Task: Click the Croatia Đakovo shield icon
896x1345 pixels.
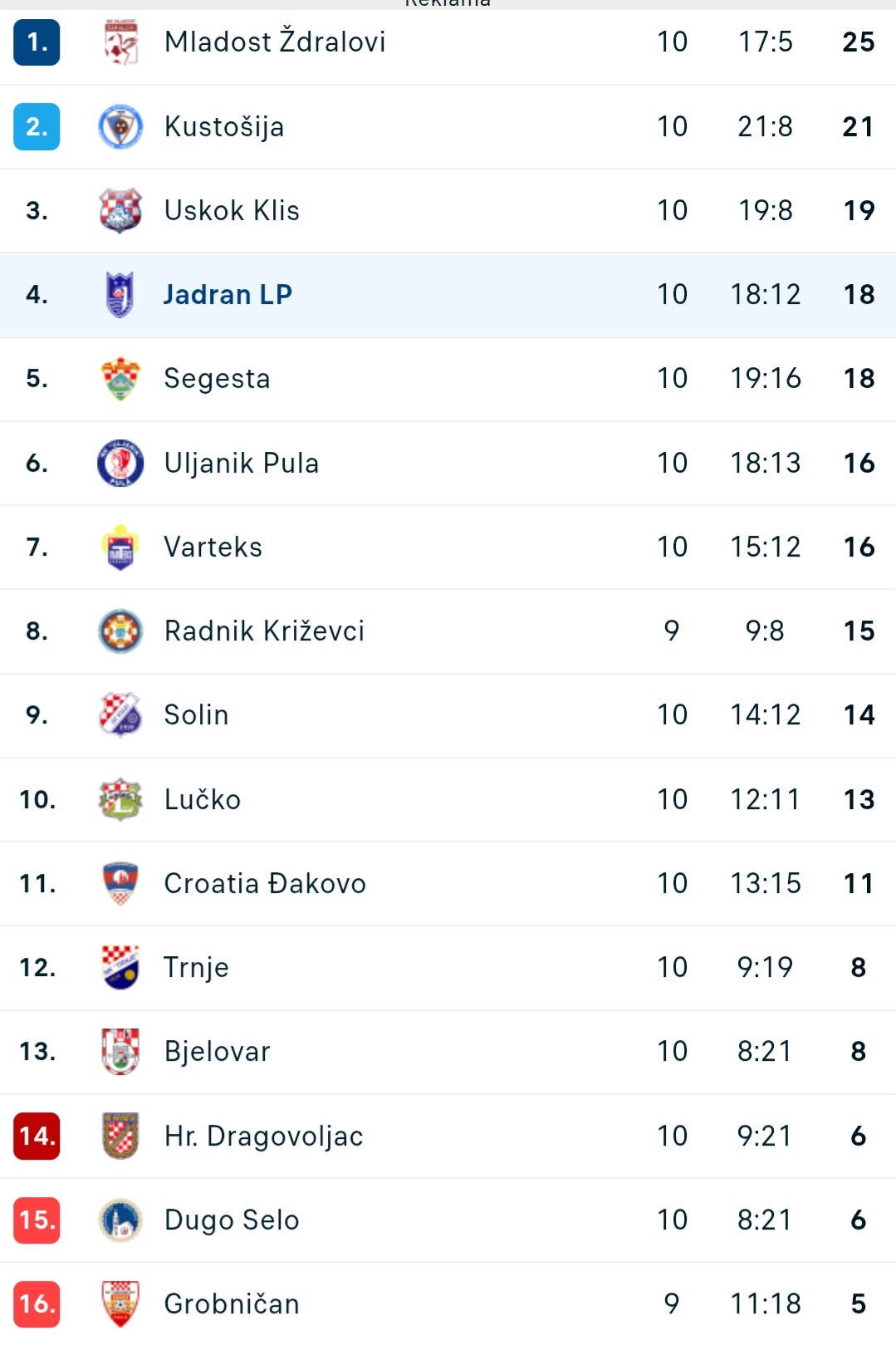Action: [x=120, y=883]
